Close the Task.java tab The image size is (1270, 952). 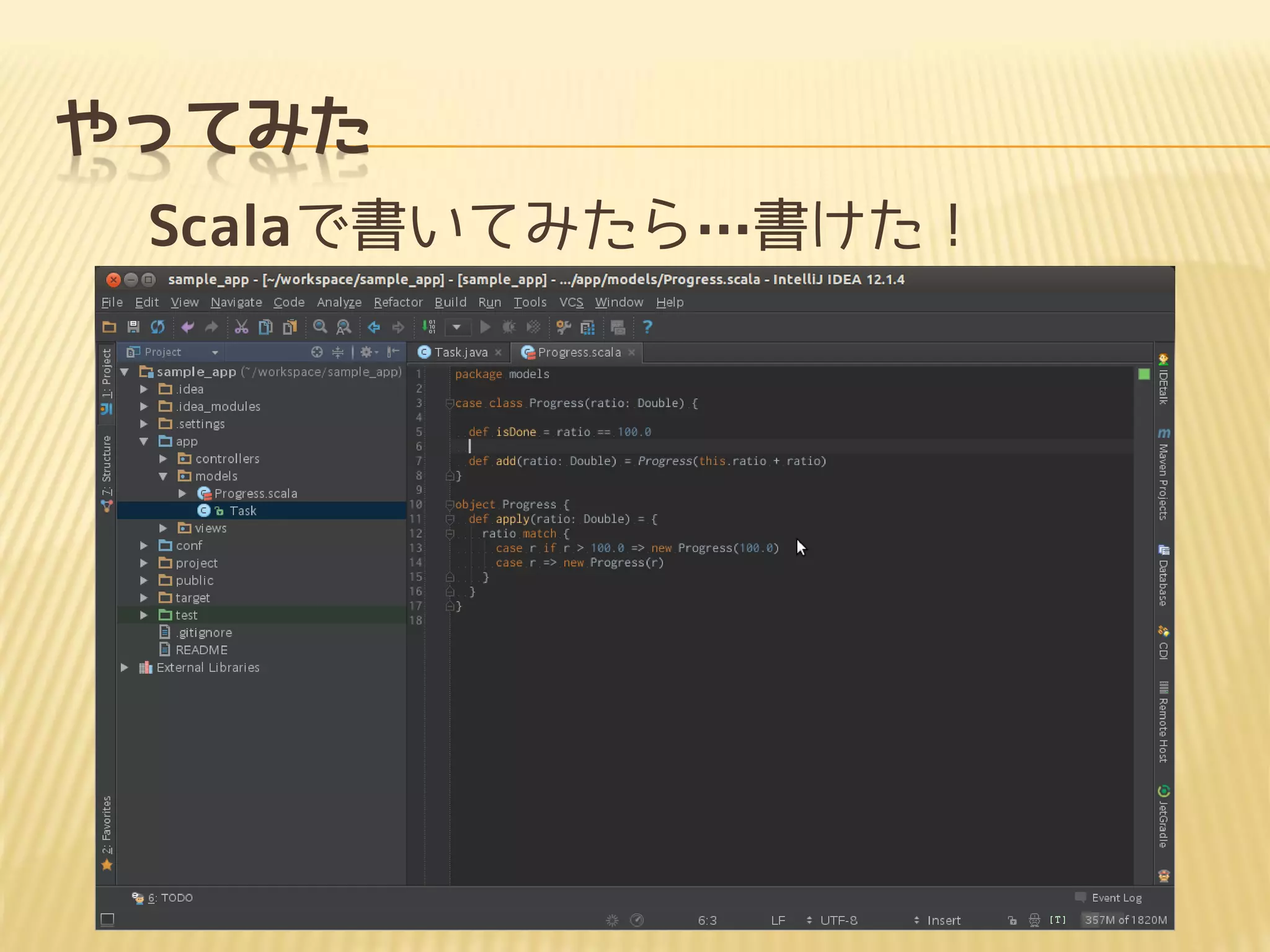(498, 352)
